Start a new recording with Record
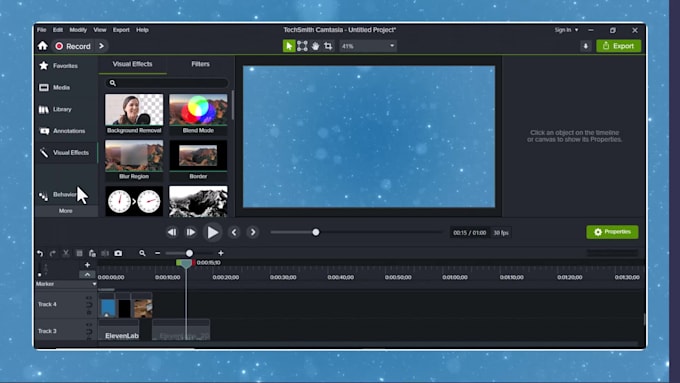Viewport: 680px width, 383px height. click(73, 46)
